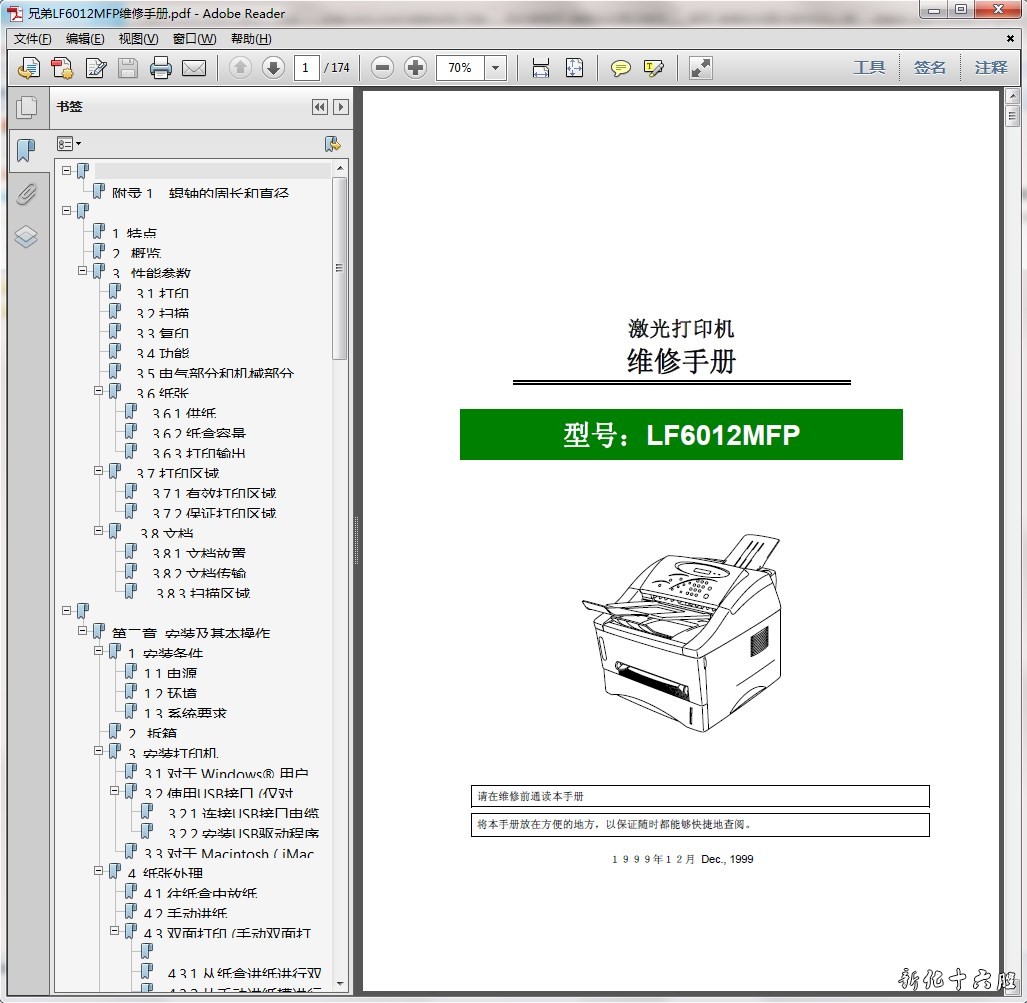This screenshot has height=1003, width=1027.
Task: Click the page number input field
Action: pyautogui.click(x=306, y=68)
